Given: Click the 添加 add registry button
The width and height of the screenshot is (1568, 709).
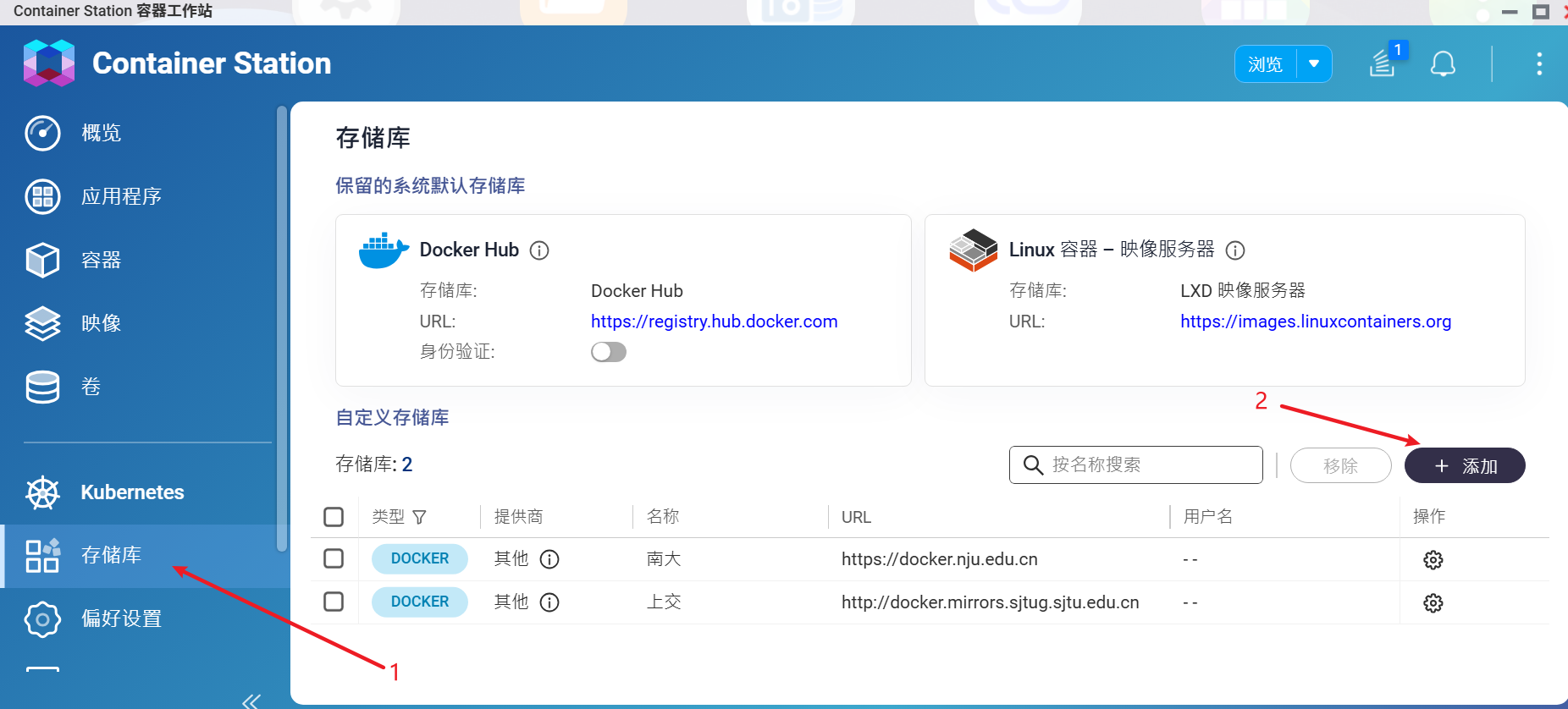Looking at the screenshot, I should tap(1465, 465).
